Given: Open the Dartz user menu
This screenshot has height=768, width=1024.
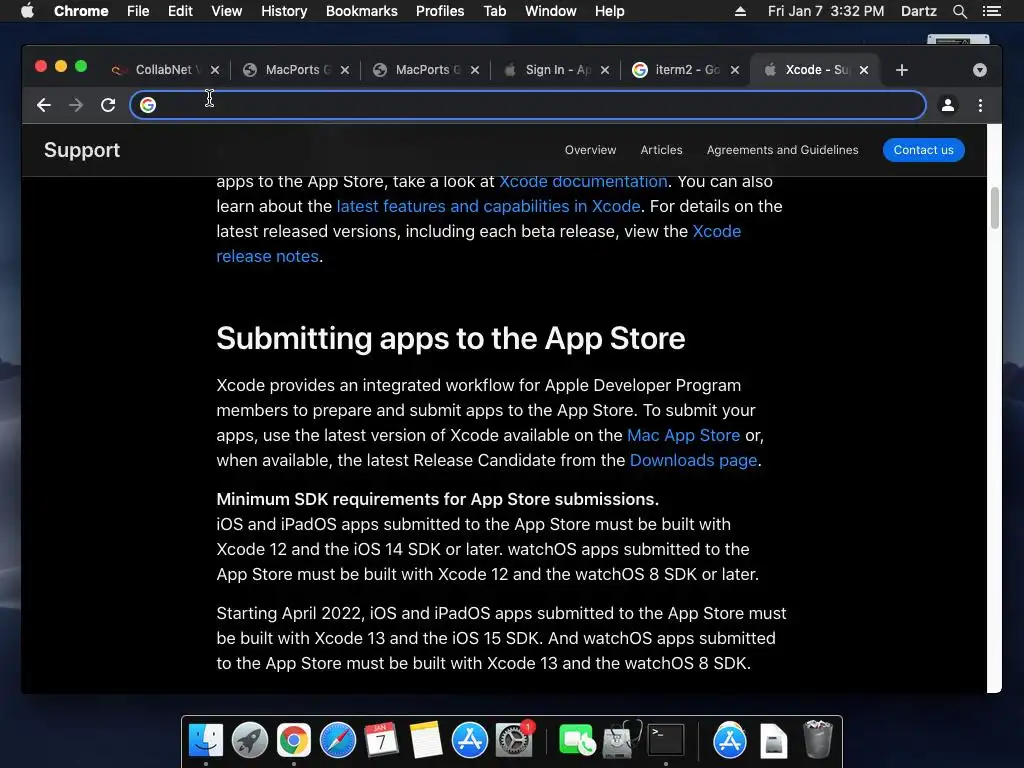Looking at the screenshot, I should point(919,11).
